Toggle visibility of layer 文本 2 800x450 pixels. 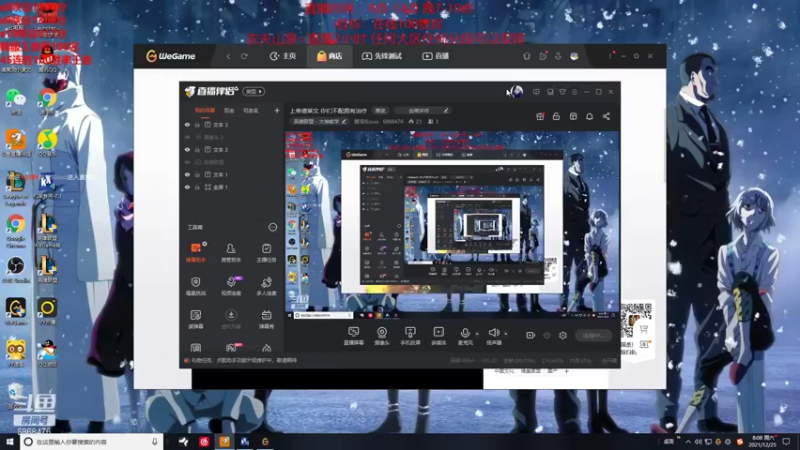point(187,149)
